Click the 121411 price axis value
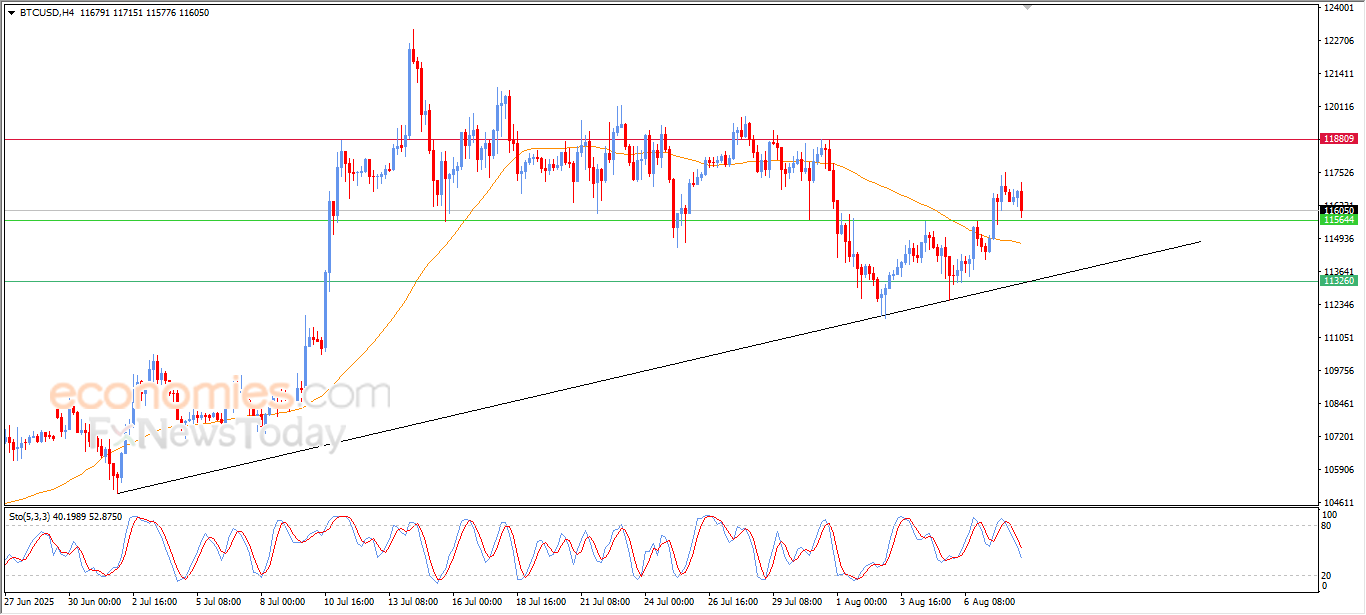1366x615 pixels. [x=1338, y=74]
